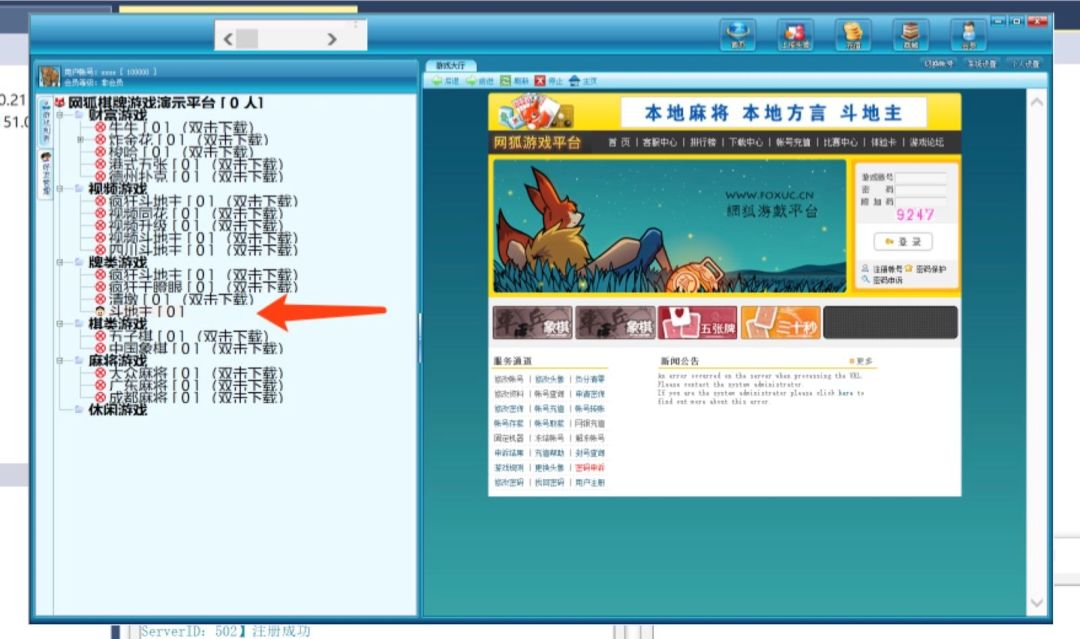The image size is (1080, 639).
Task: Open 体验卡 in the website nav bar
Action: tap(884, 143)
